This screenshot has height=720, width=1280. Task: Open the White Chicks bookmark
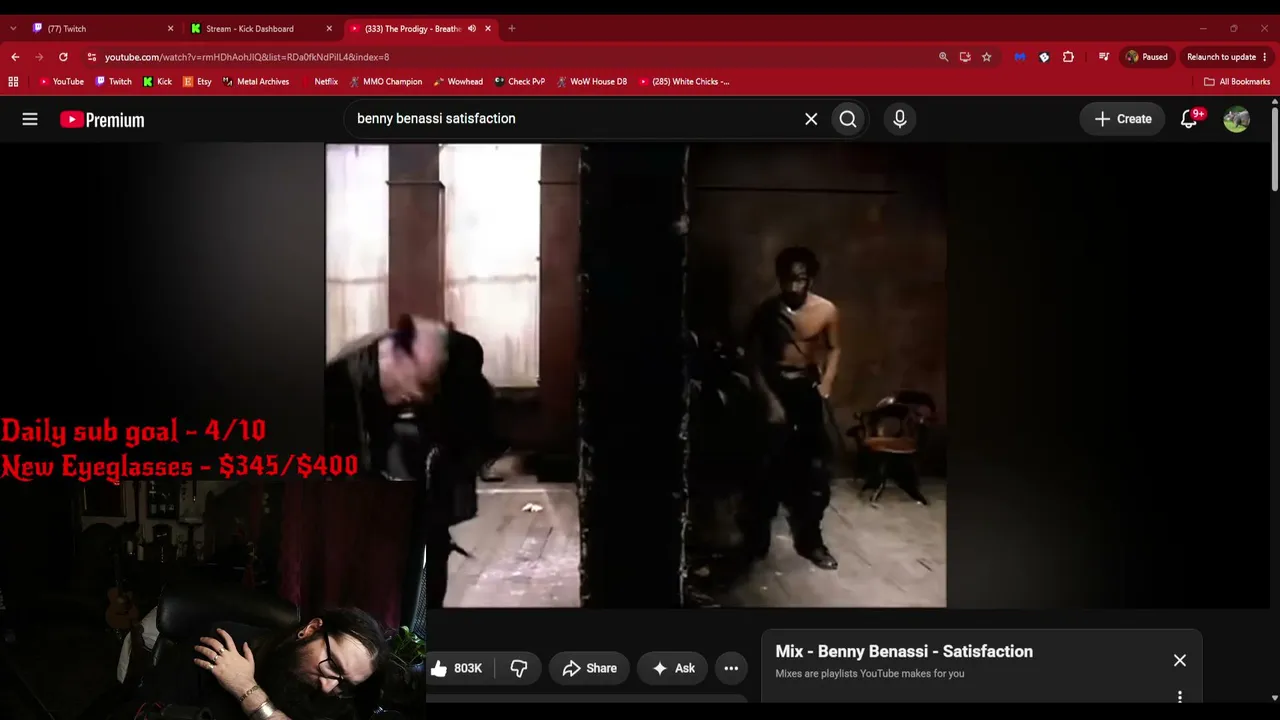tap(684, 82)
